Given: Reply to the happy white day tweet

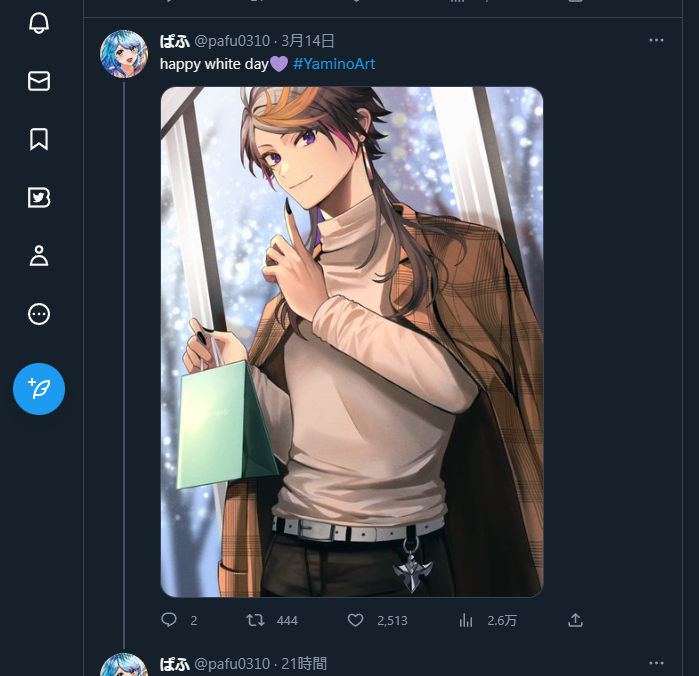Looking at the screenshot, I should point(169,620).
